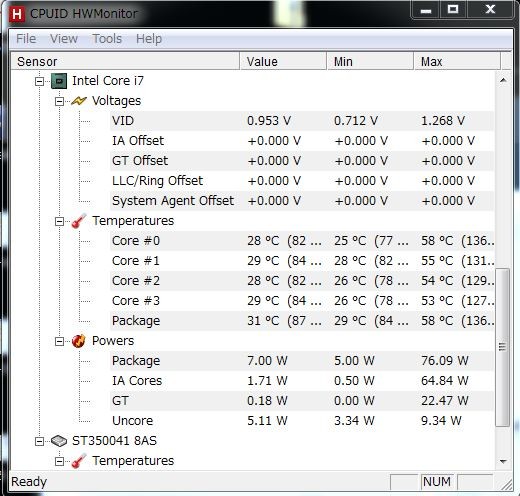Open the Tools menu
The width and height of the screenshot is (520, 496).
click(107, 39)
